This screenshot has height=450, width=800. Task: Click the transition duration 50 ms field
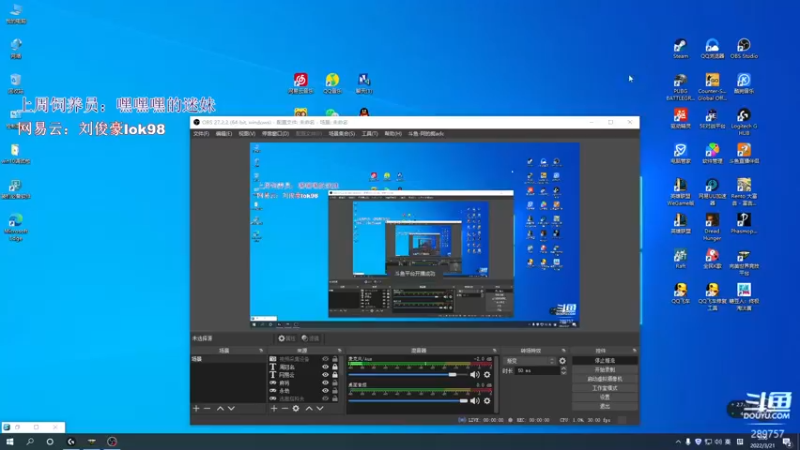coord(537,371)
